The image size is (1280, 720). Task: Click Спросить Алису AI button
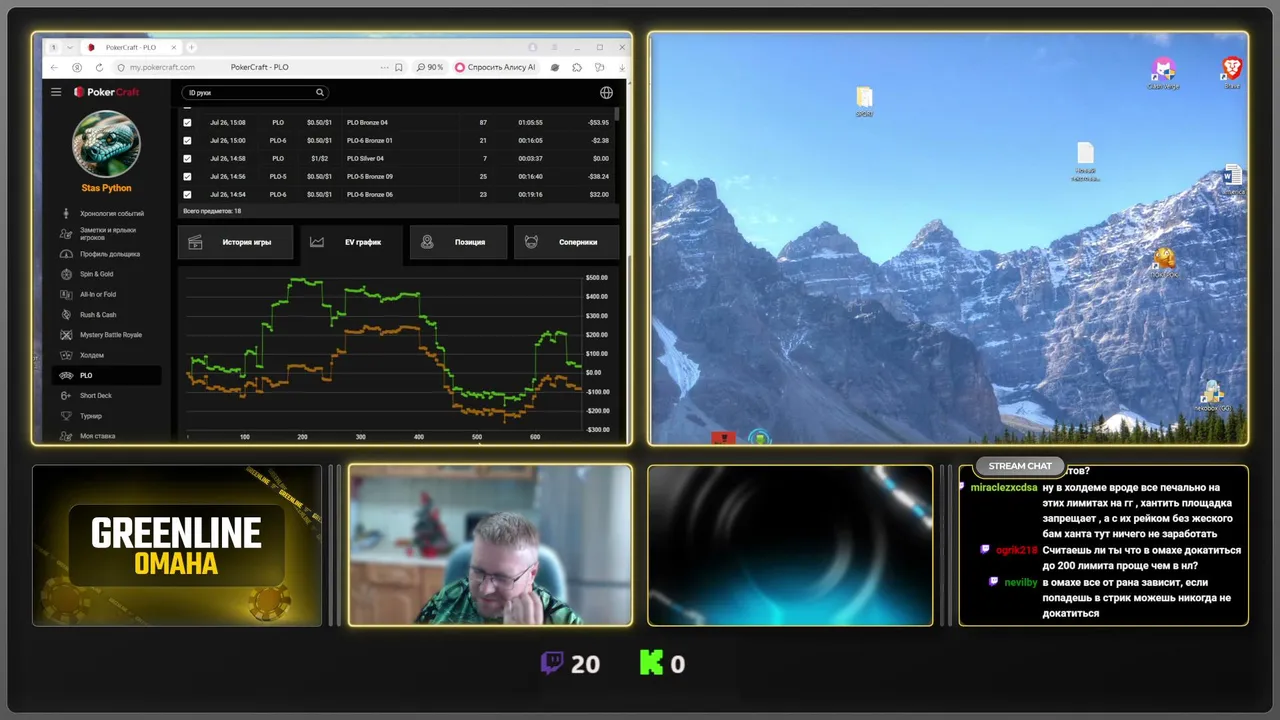[x=496, y=67]
